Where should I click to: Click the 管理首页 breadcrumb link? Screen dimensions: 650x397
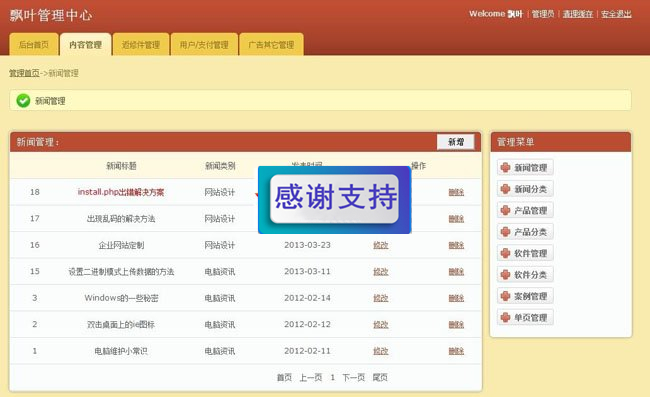(x=24, y=73)
